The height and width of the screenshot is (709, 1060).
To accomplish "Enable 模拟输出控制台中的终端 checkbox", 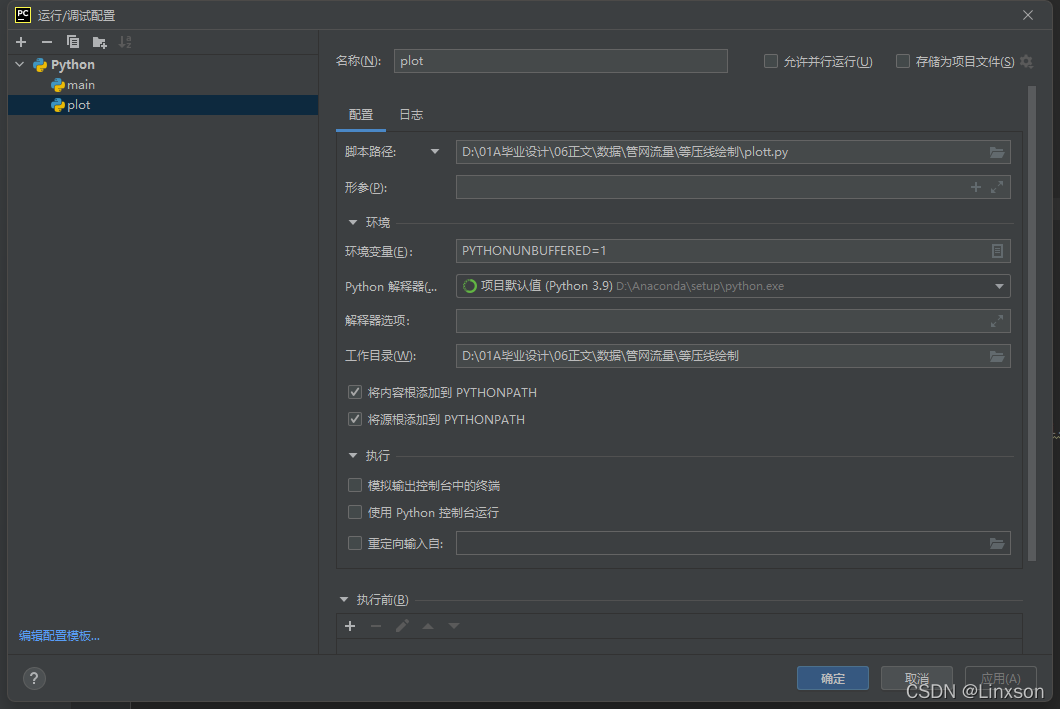I will tap(355, 485).
